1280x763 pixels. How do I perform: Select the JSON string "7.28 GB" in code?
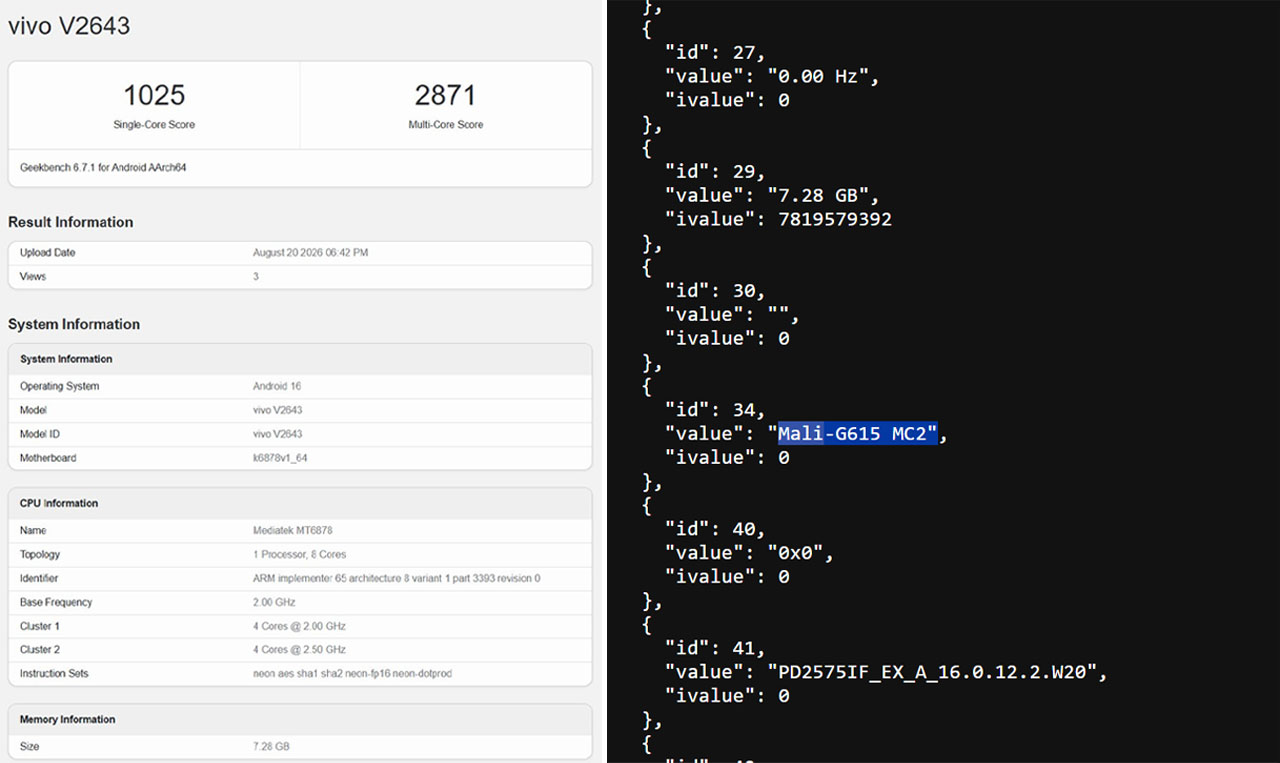(x=823, y=195)
